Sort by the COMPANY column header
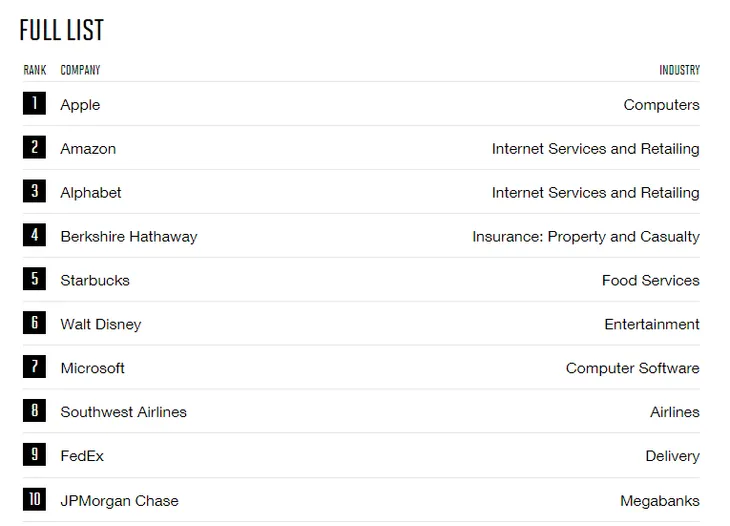The width and height of the screenshot is (730, 526). pyautogui.click(x=80, y=70)
